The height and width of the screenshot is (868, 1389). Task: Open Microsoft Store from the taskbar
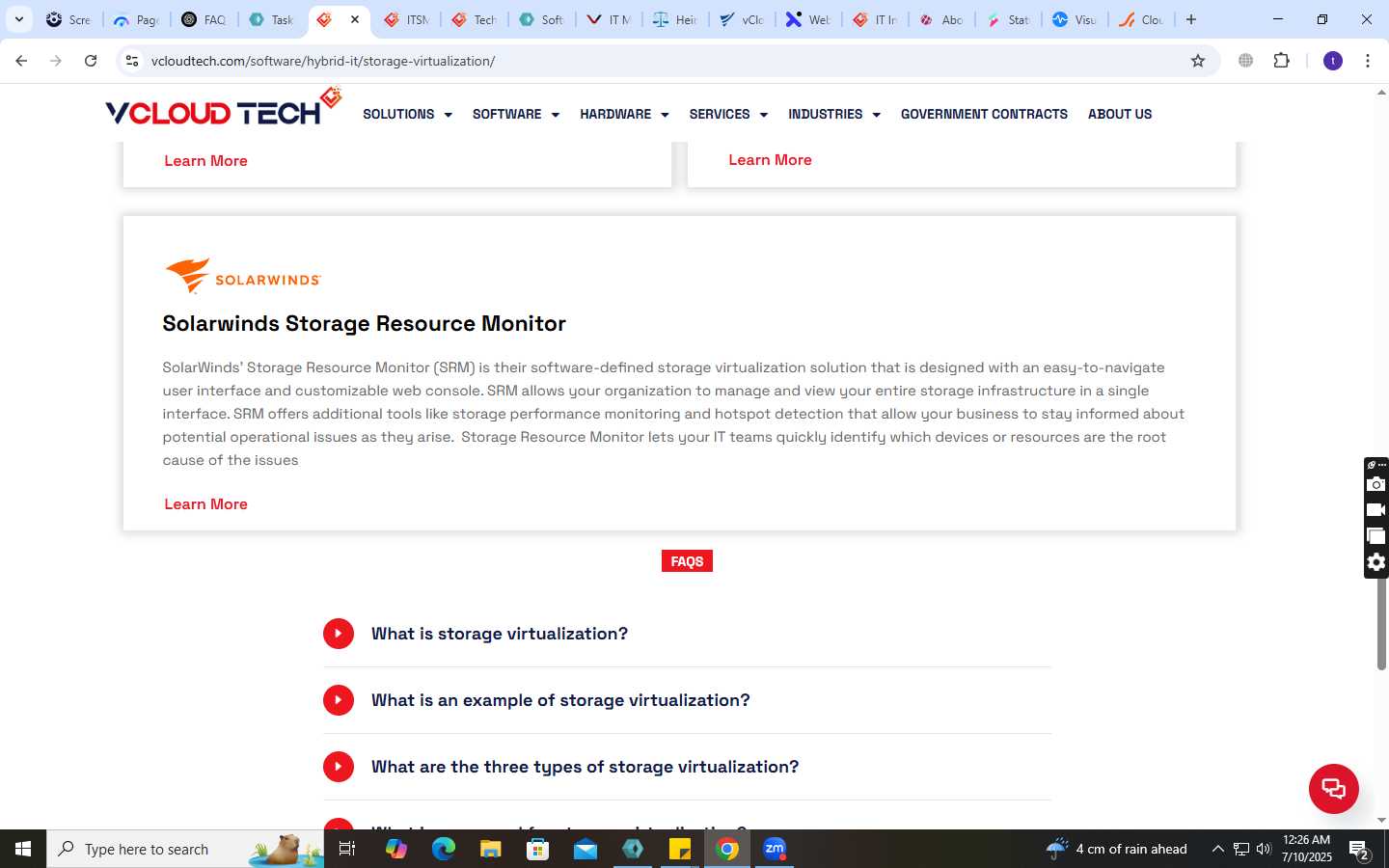(537, 849)
